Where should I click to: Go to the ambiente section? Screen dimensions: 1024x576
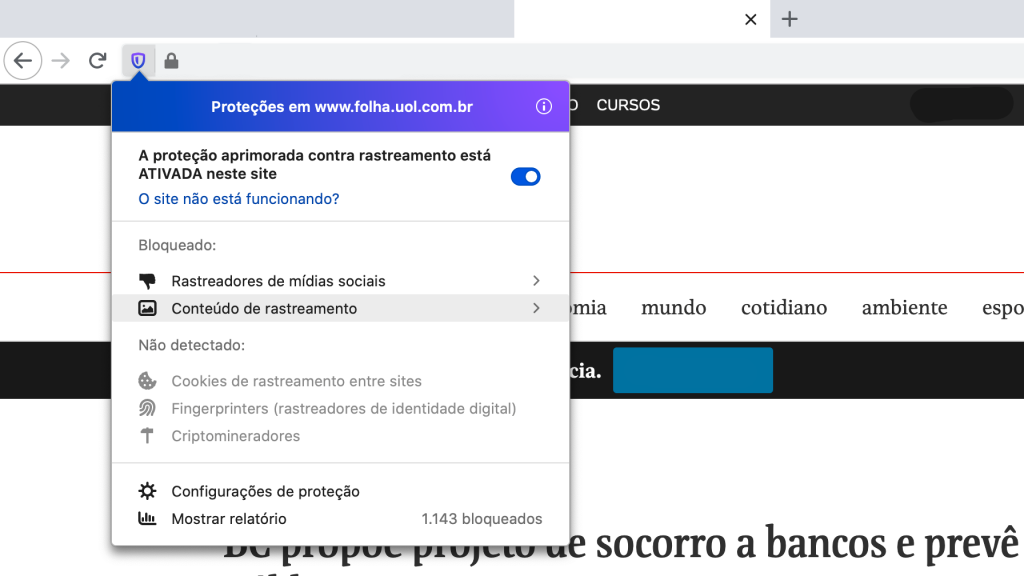coord(904,308)
